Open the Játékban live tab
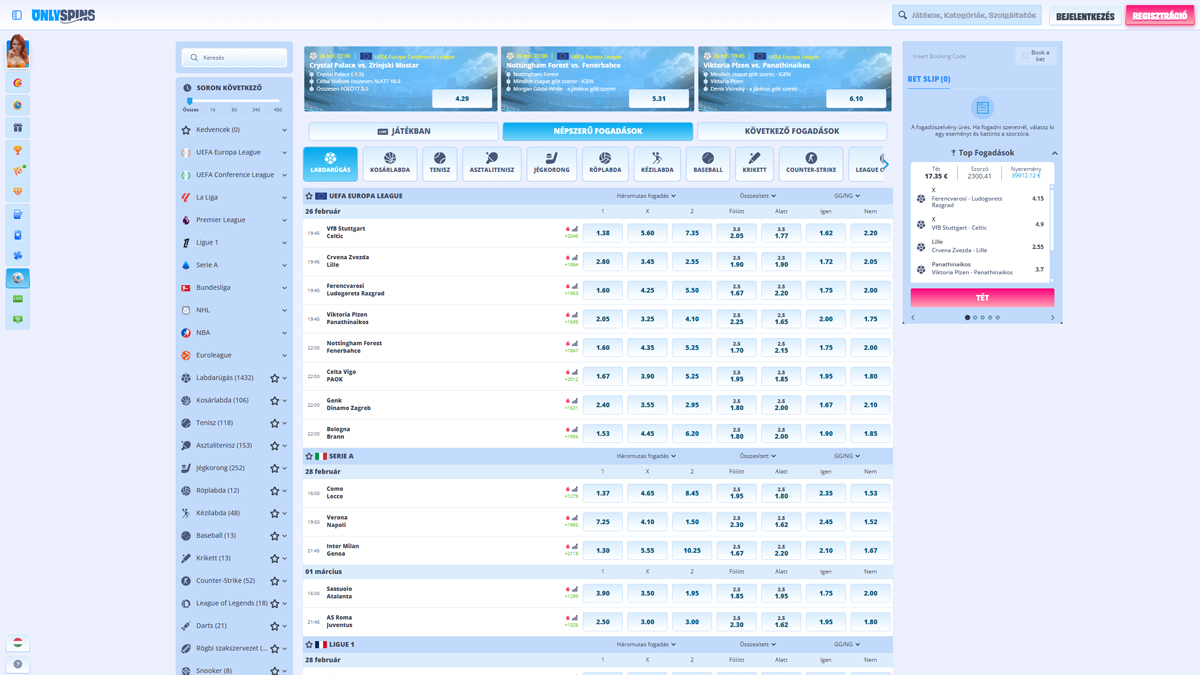The width and height of the screenshot is (1200, 675). 403,131
